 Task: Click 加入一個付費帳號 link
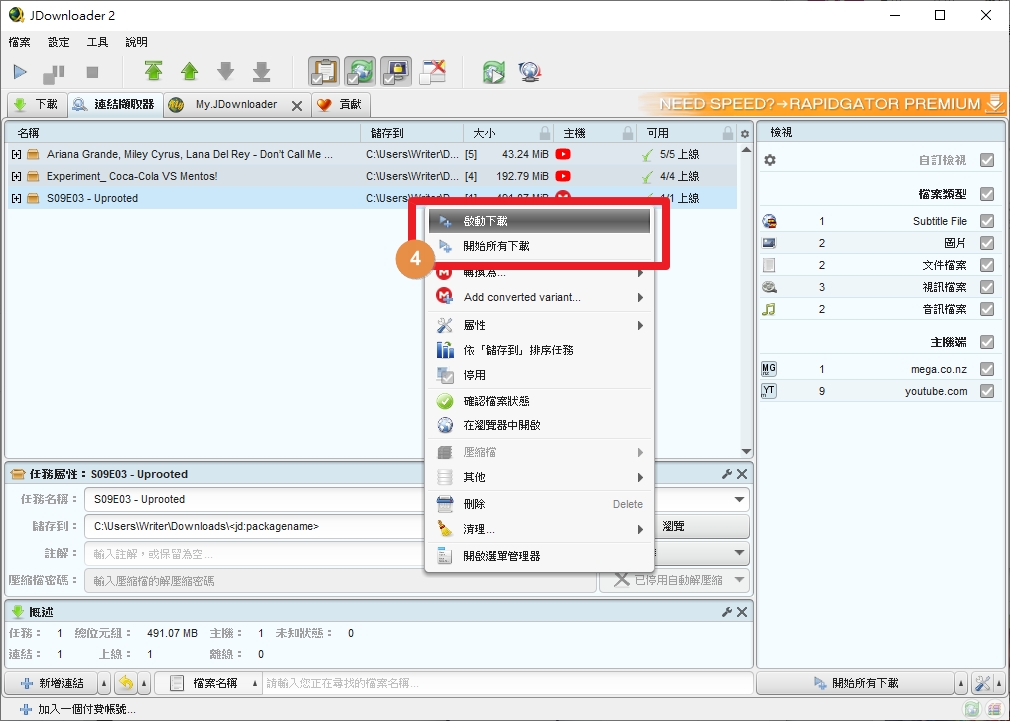(x=78, y=709)
